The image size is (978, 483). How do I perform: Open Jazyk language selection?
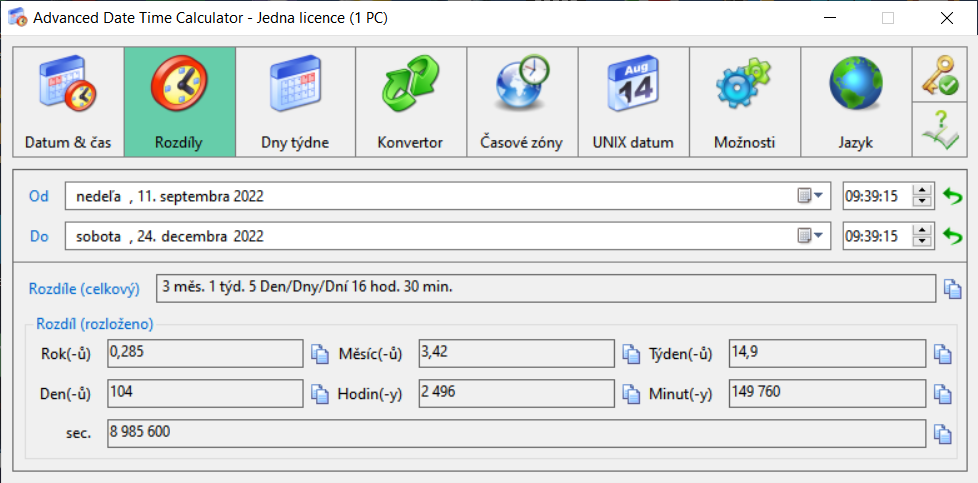point(855,102)
